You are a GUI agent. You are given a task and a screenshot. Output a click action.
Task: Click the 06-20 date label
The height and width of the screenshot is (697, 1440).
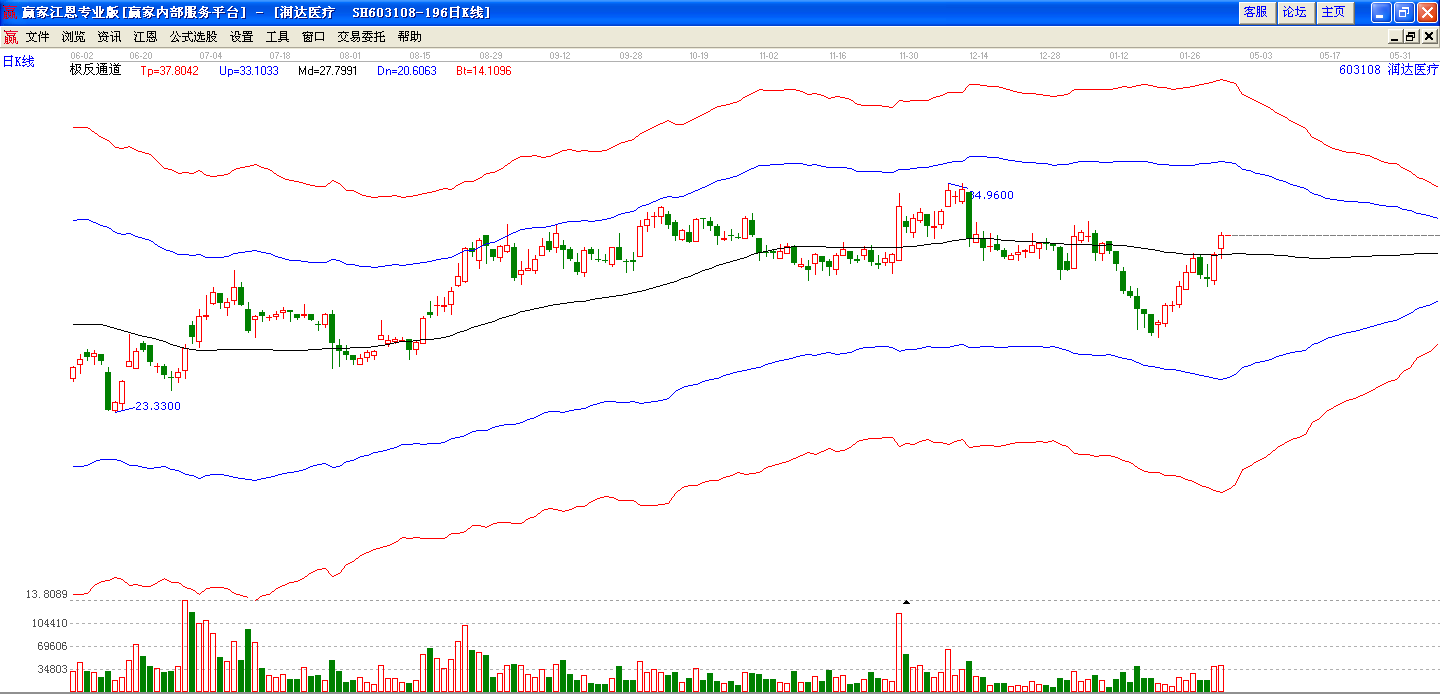[141, 56]
